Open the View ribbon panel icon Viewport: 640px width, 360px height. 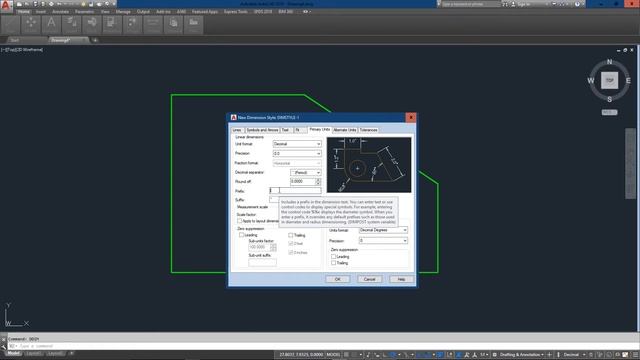[193, 25]
